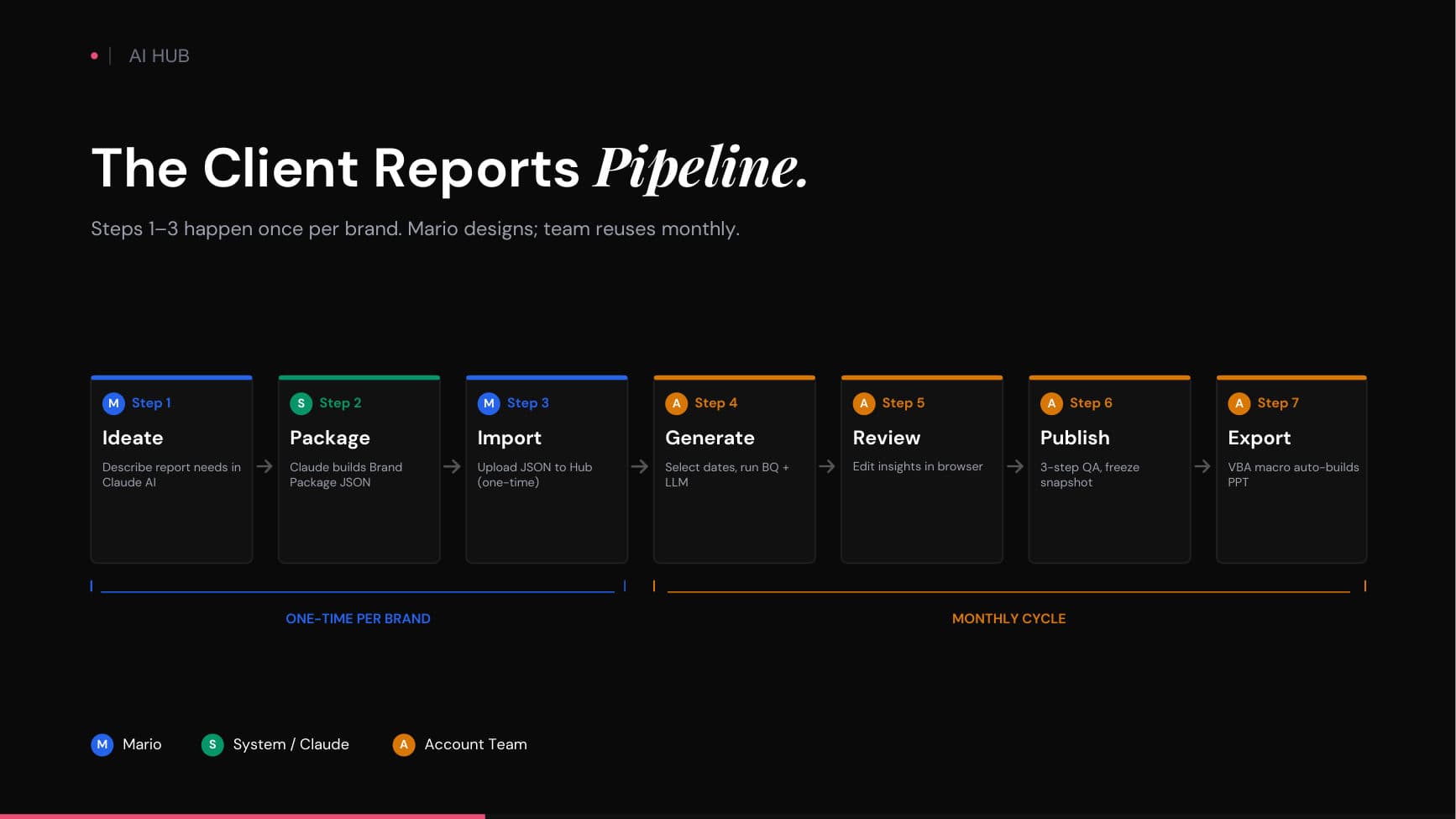Click the Account Team legend icon
Viewport: 1456px width, 819px height.
[404, 744]
